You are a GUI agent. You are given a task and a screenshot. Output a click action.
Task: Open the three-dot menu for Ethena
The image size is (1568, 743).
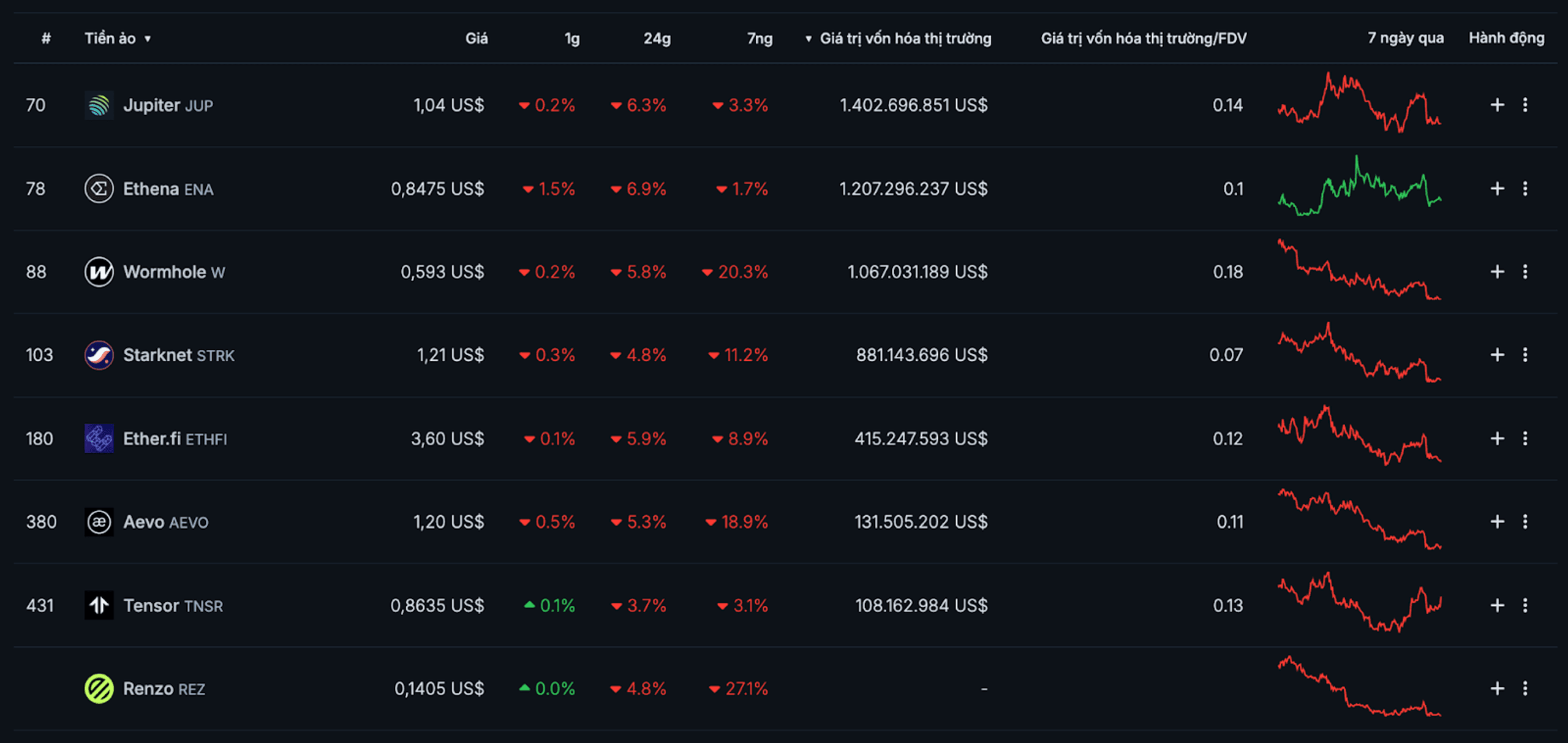point(1525,188)
